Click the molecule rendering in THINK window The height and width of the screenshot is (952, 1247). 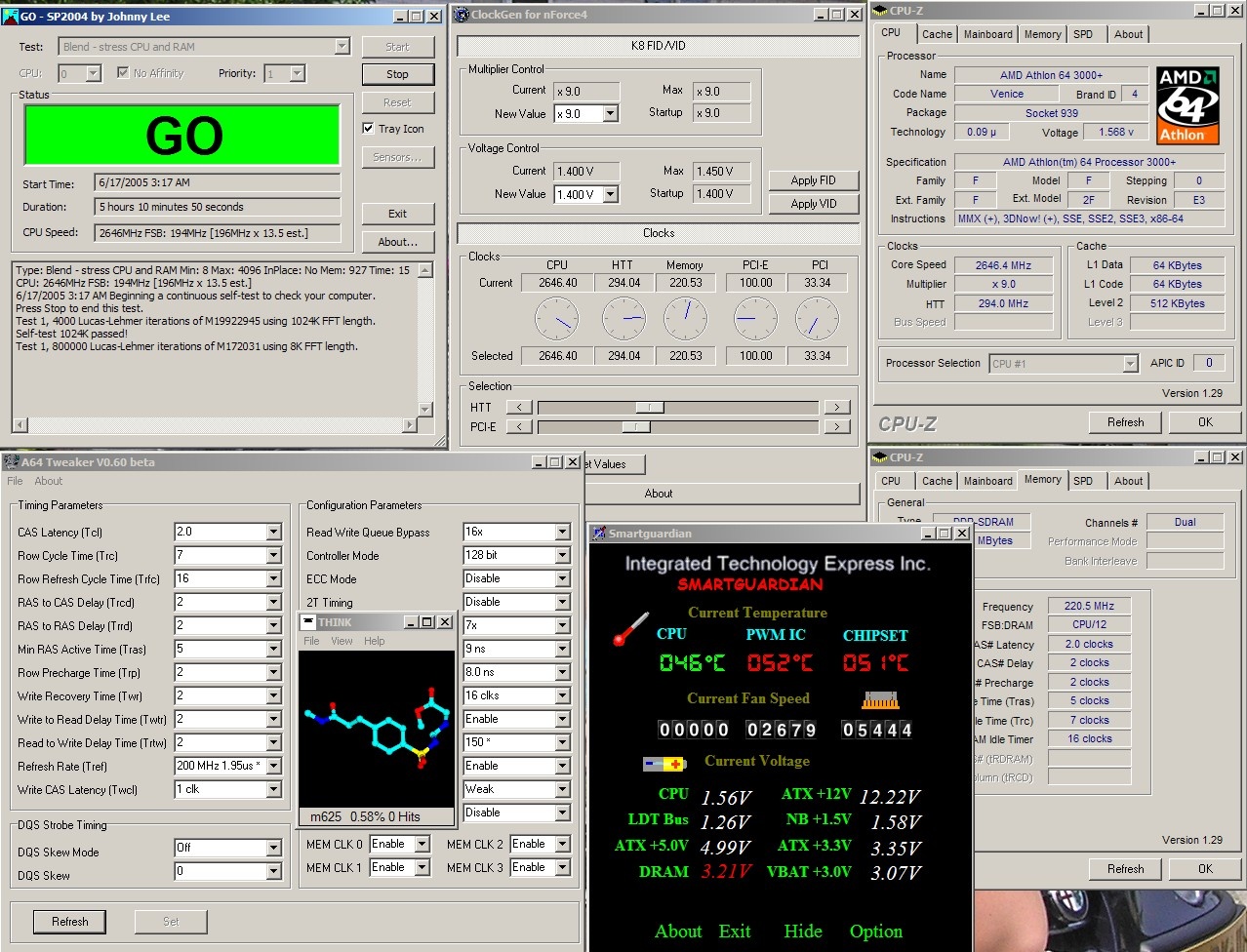click(x=378, y=727)
